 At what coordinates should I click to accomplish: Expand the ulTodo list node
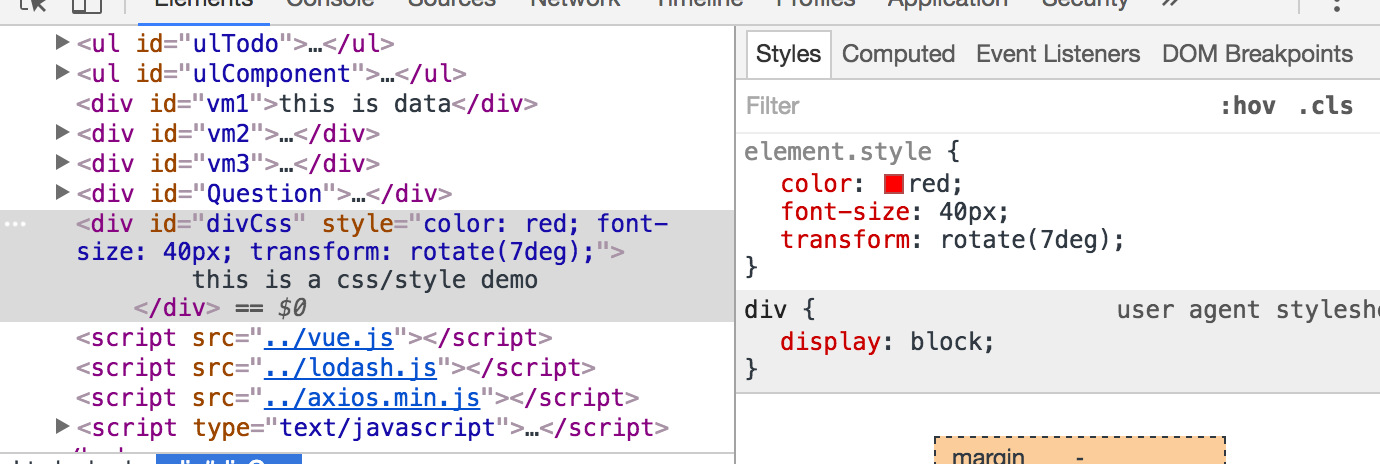point(62,42)
